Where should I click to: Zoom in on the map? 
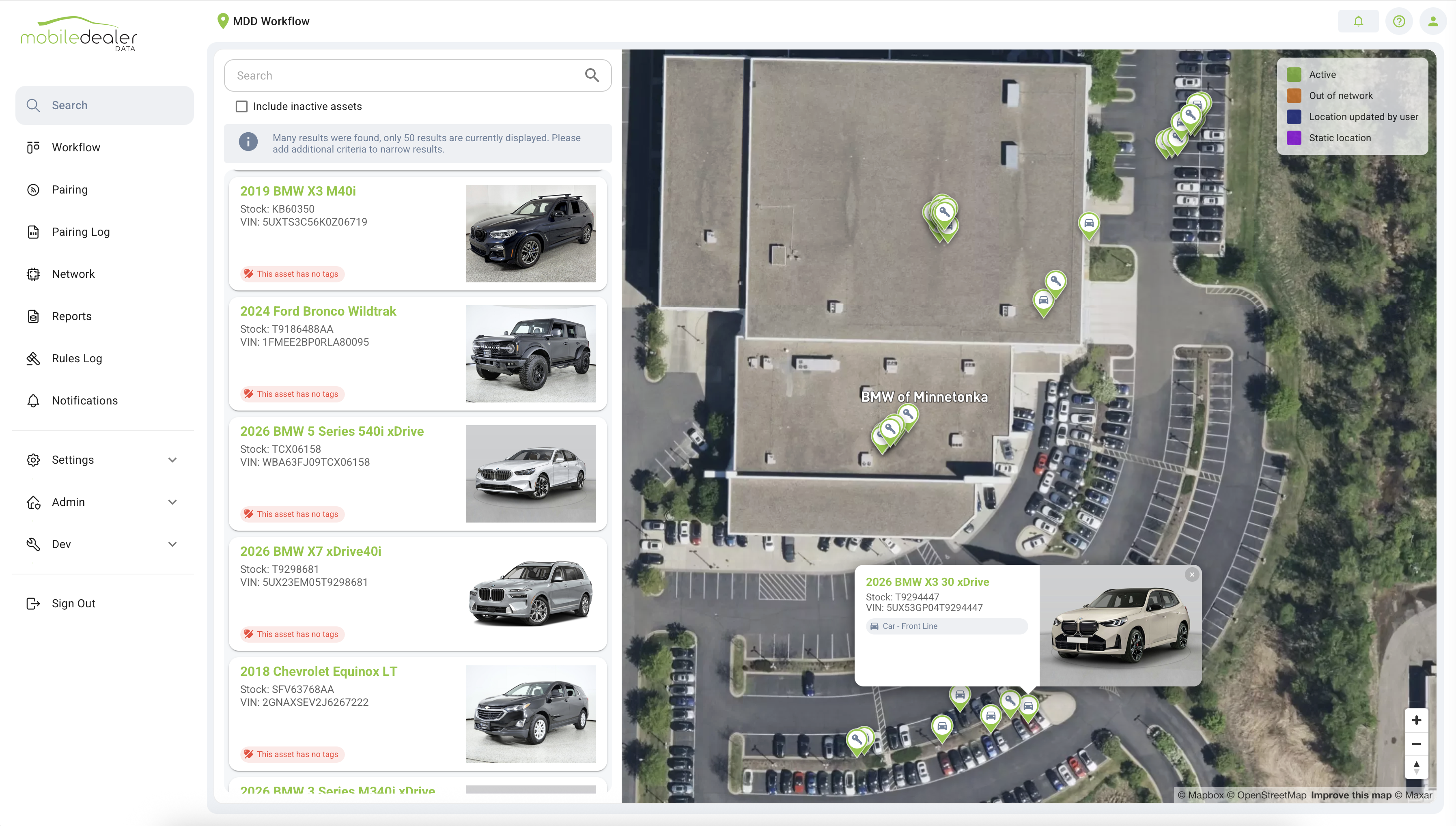tap(1416, 721)
